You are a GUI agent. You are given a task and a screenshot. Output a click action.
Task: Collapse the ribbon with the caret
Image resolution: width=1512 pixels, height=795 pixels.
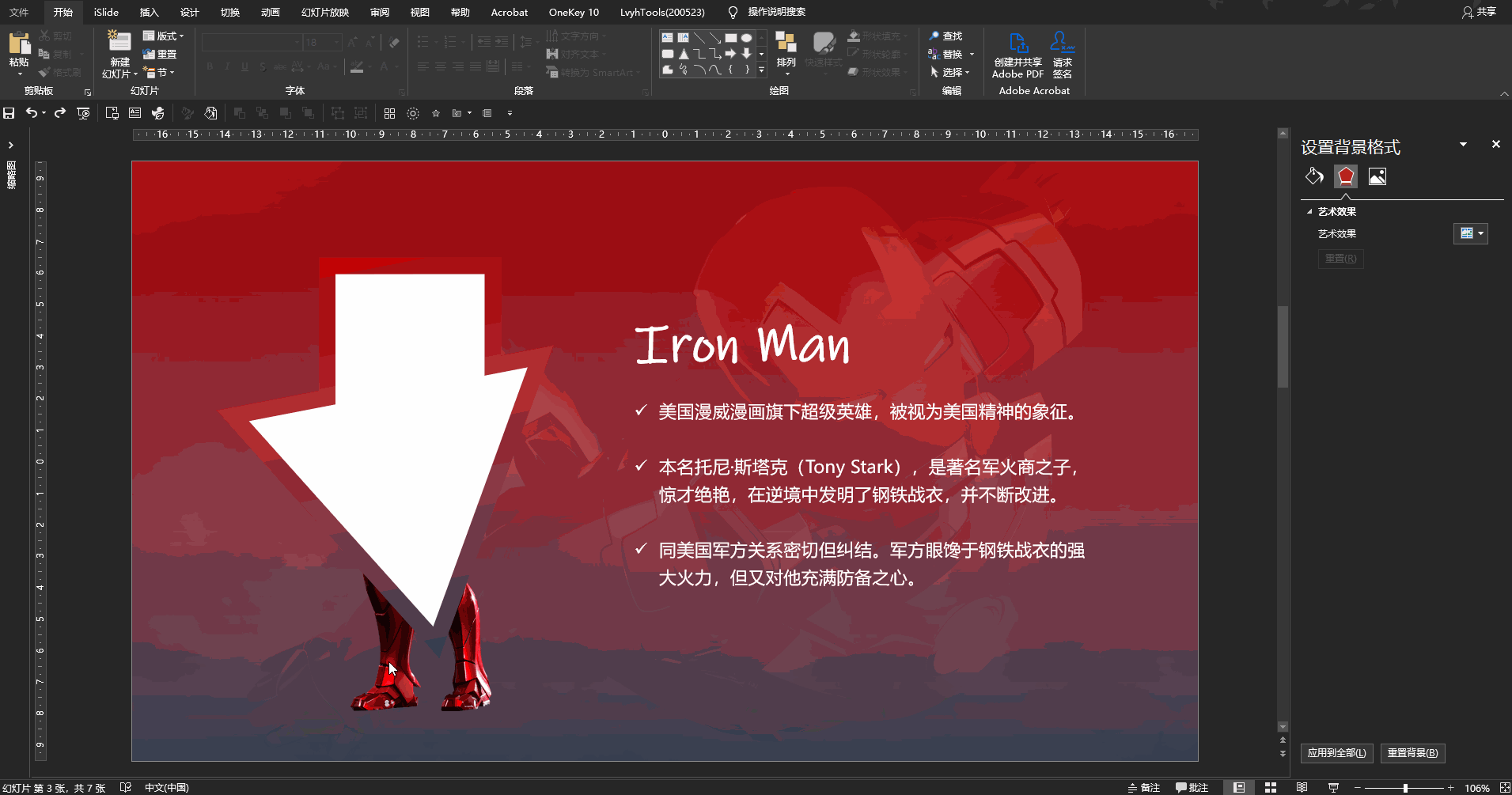(x=1503, y=94)
